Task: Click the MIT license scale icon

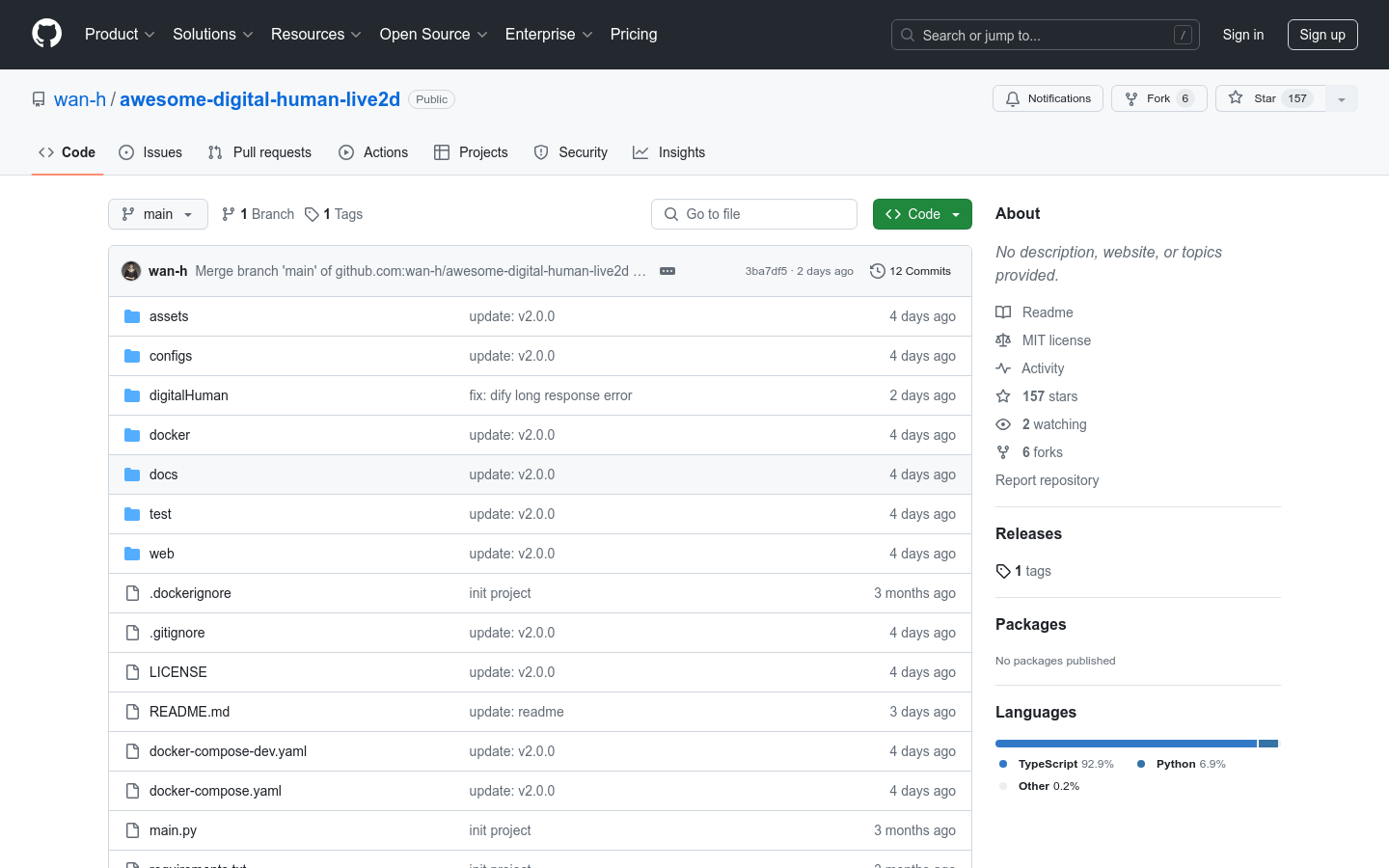Action: point(1003,340)
